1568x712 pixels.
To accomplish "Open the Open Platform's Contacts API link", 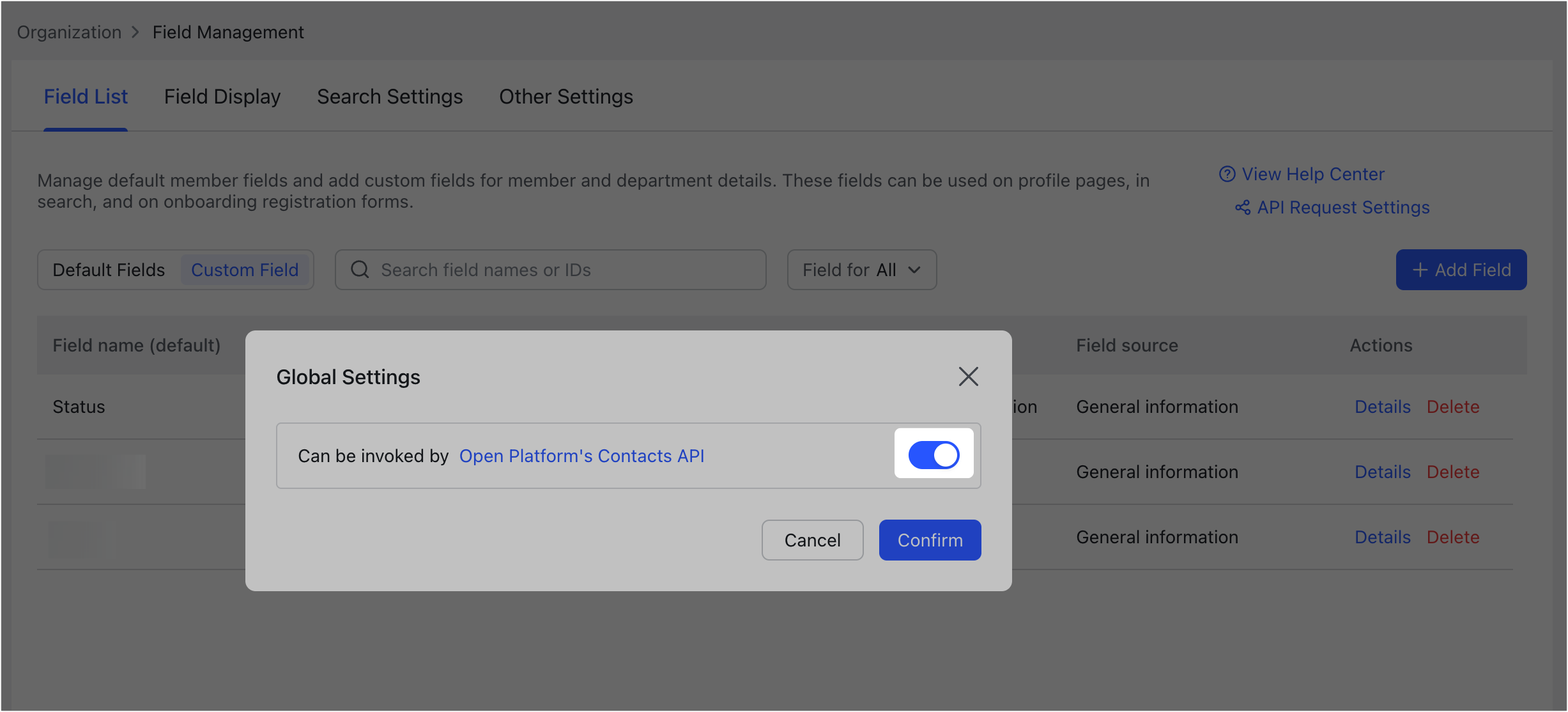I will pos(581,456).
